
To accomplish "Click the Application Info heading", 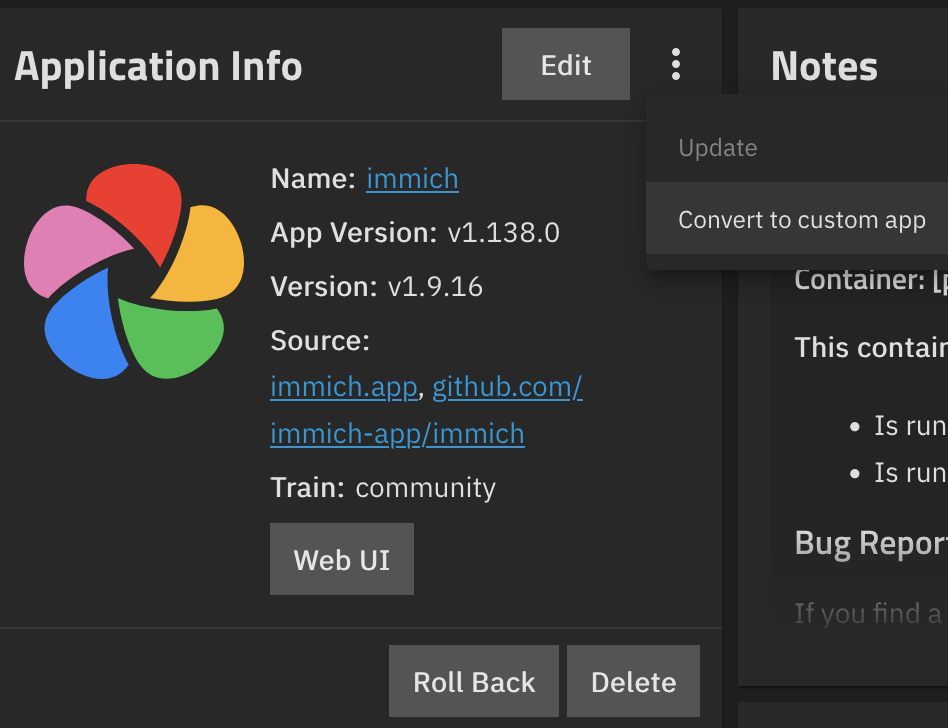I will [x=158, y=66].
